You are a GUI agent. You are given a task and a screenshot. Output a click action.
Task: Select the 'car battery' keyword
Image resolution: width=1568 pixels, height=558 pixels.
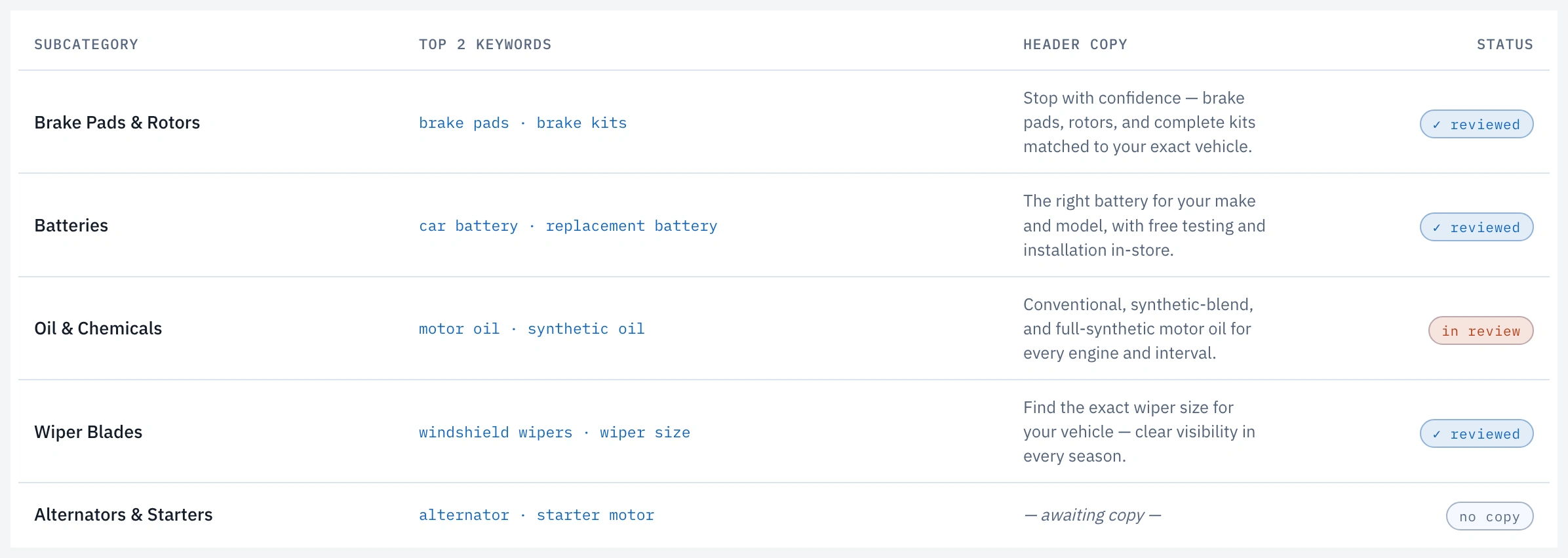tap(468, 226)
